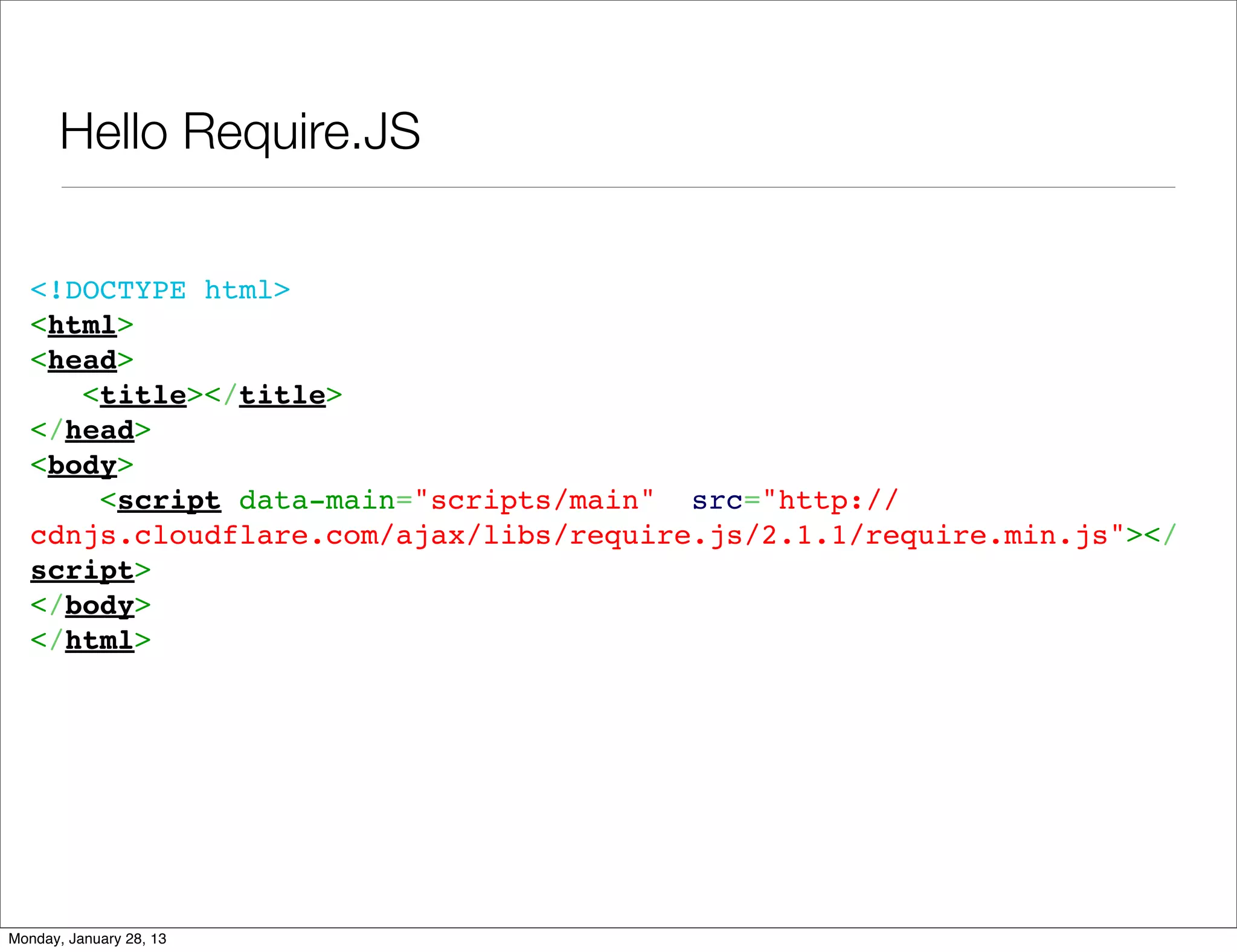Image resolution: width=1237 pixels, height=952 pixels.
Task: Click the opening '<head>' tag
Action: [x=82, y=361]
